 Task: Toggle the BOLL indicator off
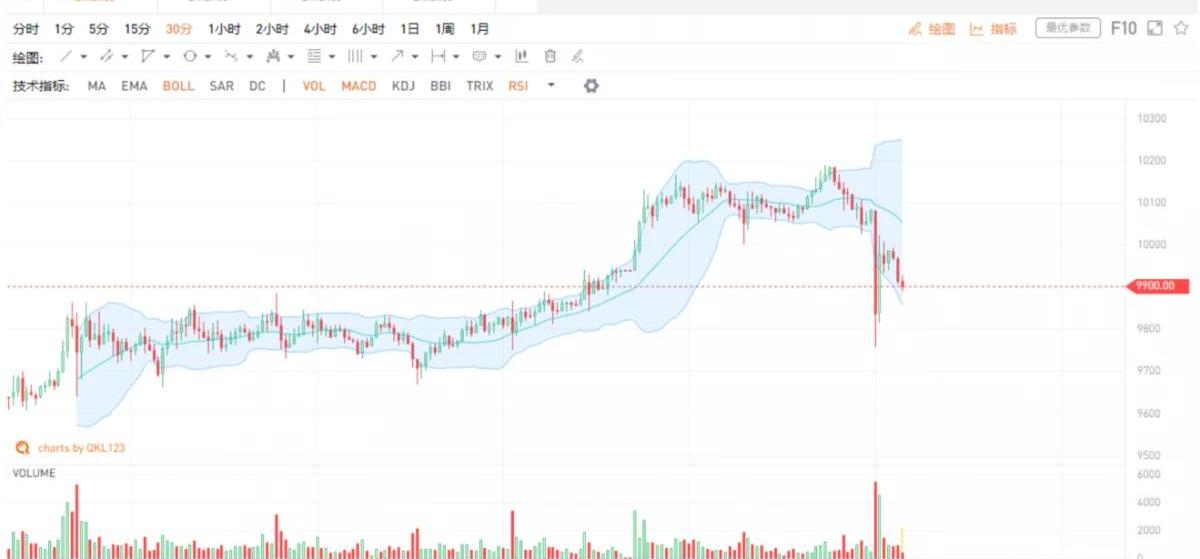pyautogui.click(x=178, y=86)
